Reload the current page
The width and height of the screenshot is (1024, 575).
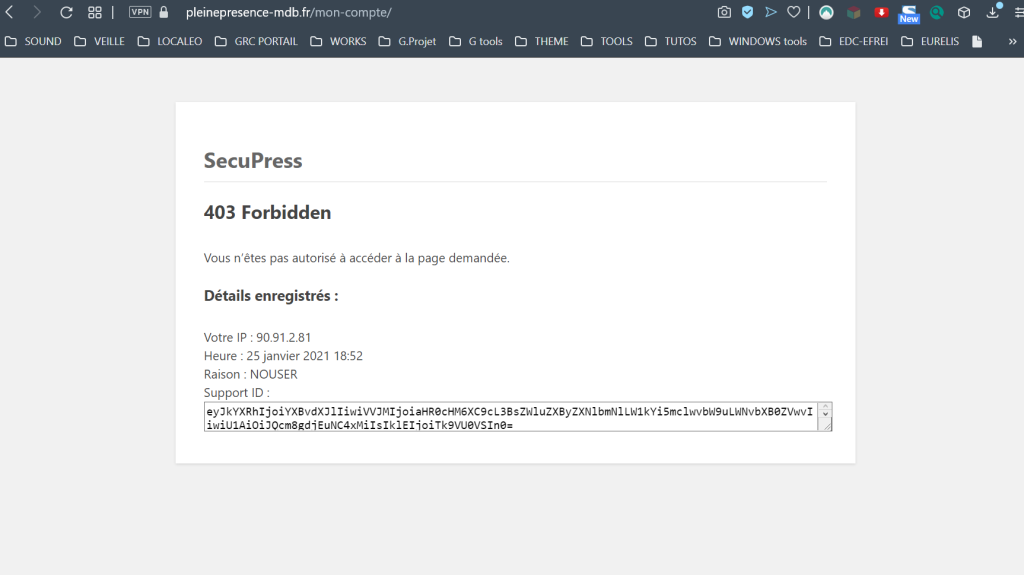(66, 12)
